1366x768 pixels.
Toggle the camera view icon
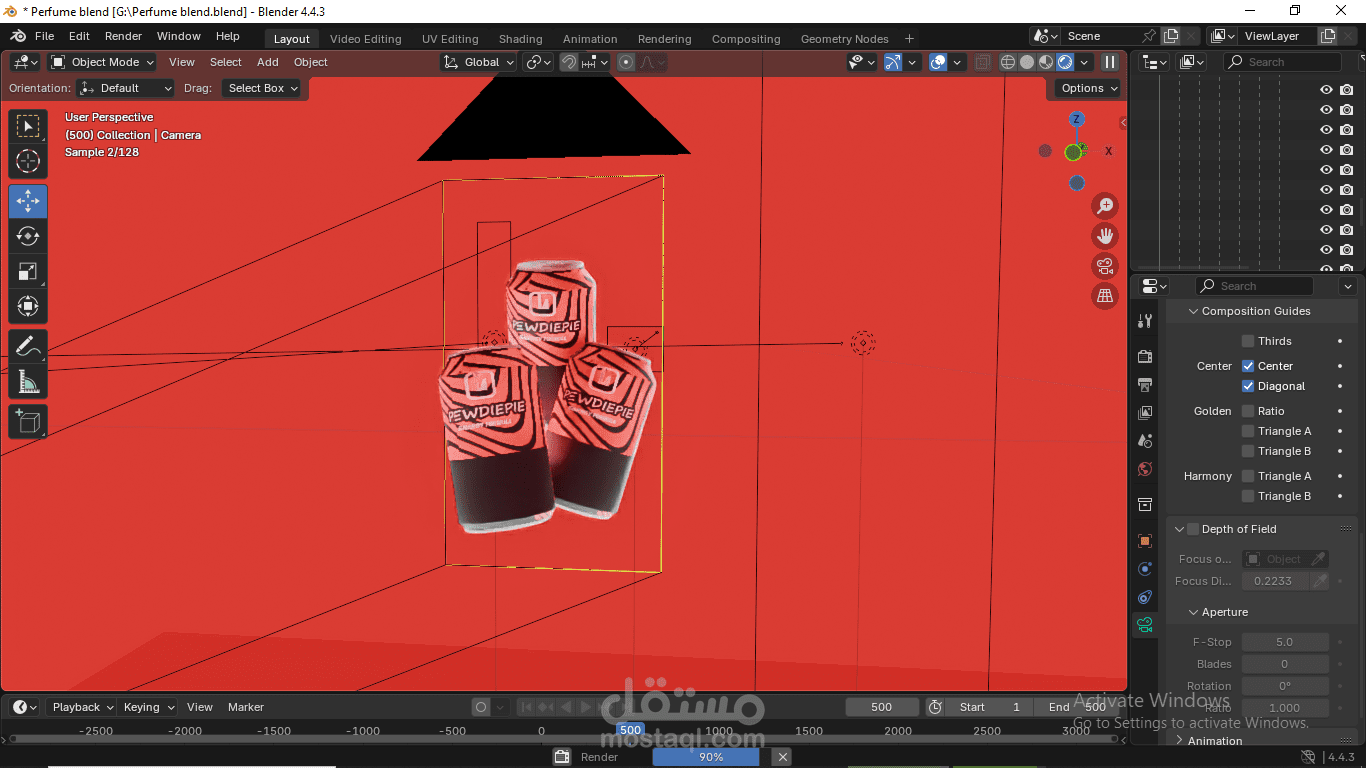(1105, 266)
